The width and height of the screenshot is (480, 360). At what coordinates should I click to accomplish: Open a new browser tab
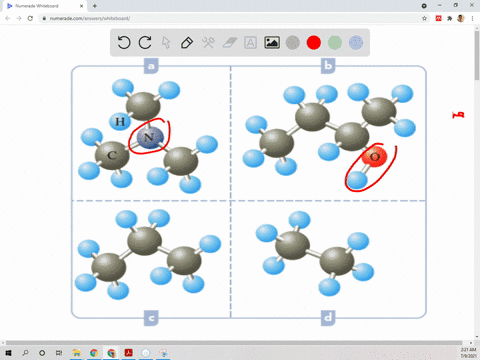pyautogui.click(x=95, y=6)
